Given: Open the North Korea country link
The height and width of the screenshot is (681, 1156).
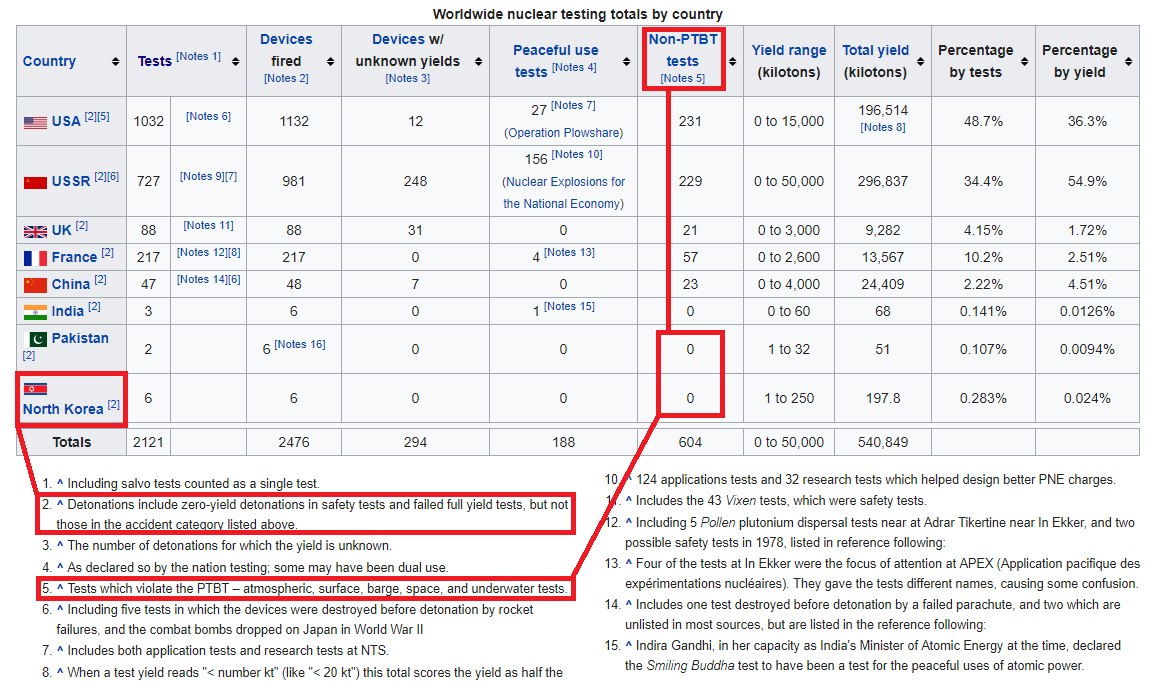Looking at the screenshot, I should tap(63, 409).
